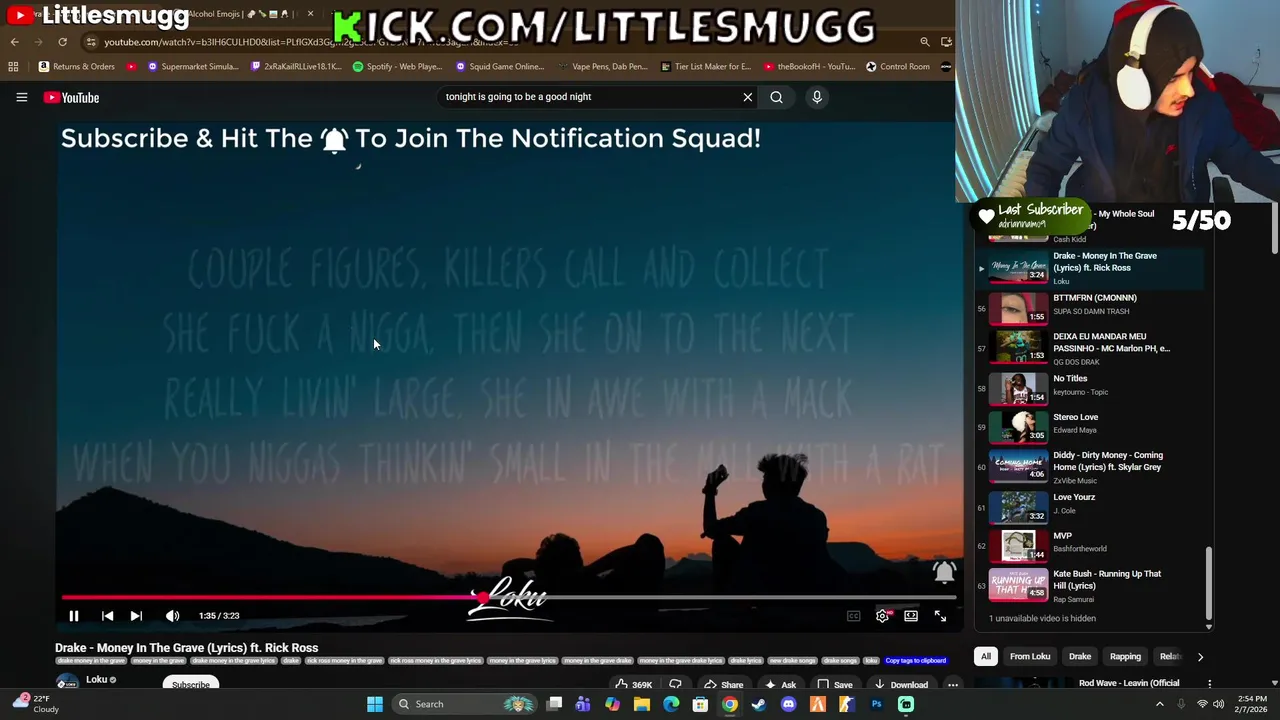The width and height of the screenshot is (1280, 720).
Task: Select the Drake filter chip
Action: pos(1080,657)
